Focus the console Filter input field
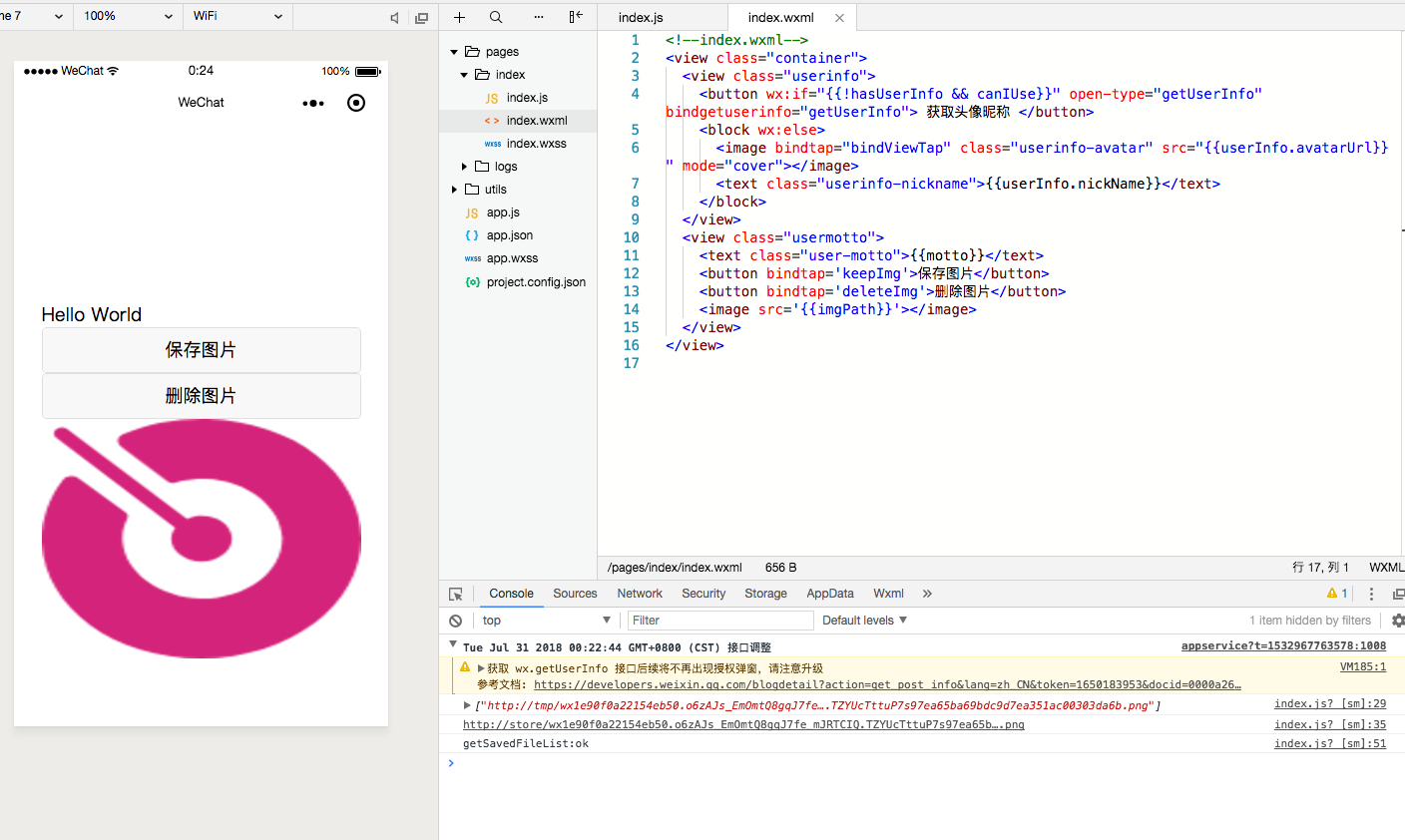The width and height of the screenshot is (1405, 840). pyautogui.click(x=720, y=621)
